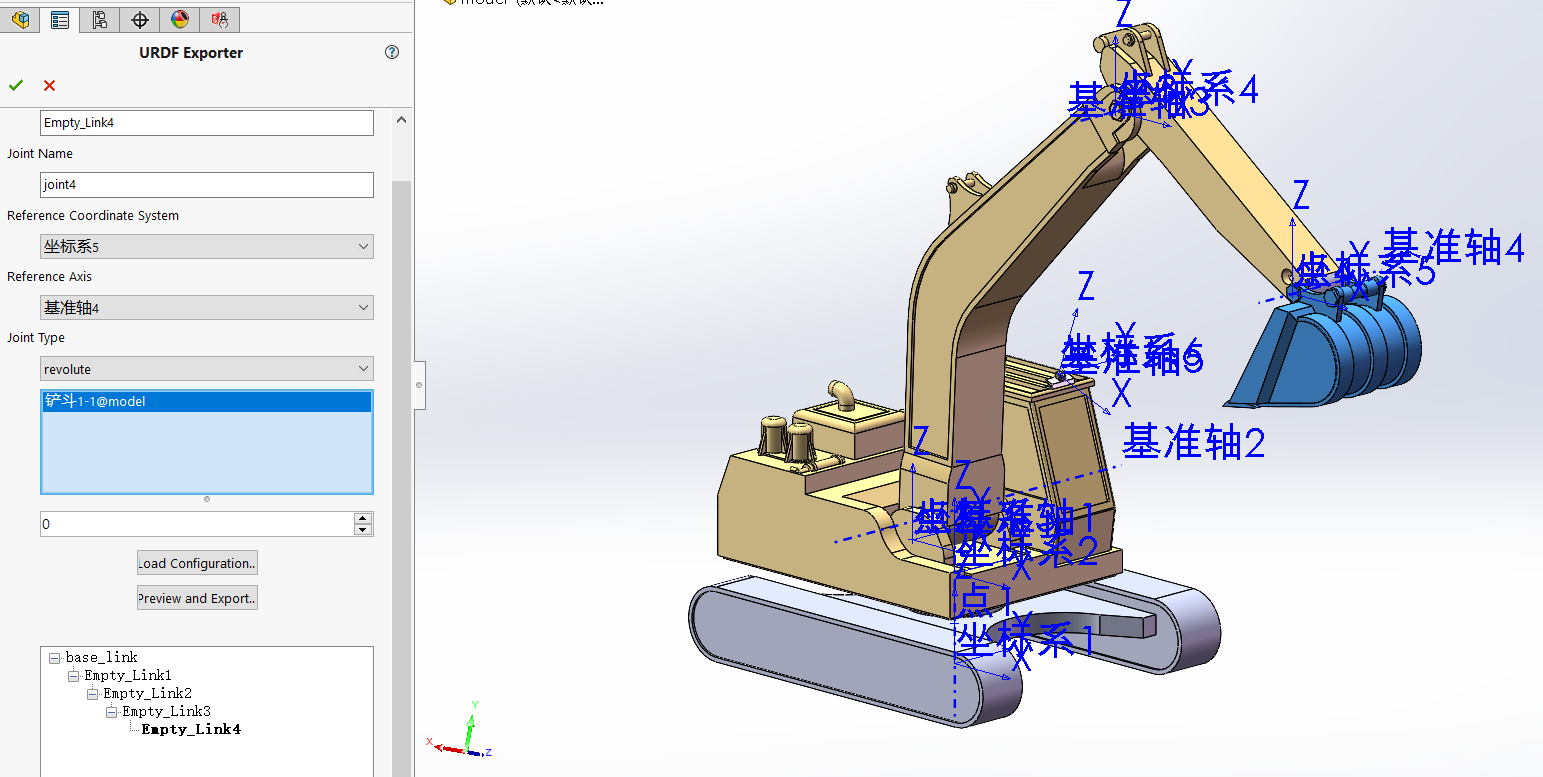1543x777 pixels.
Task: Open the SOLIDWORKS Inspection tab
Action: (x=220, y=19)
